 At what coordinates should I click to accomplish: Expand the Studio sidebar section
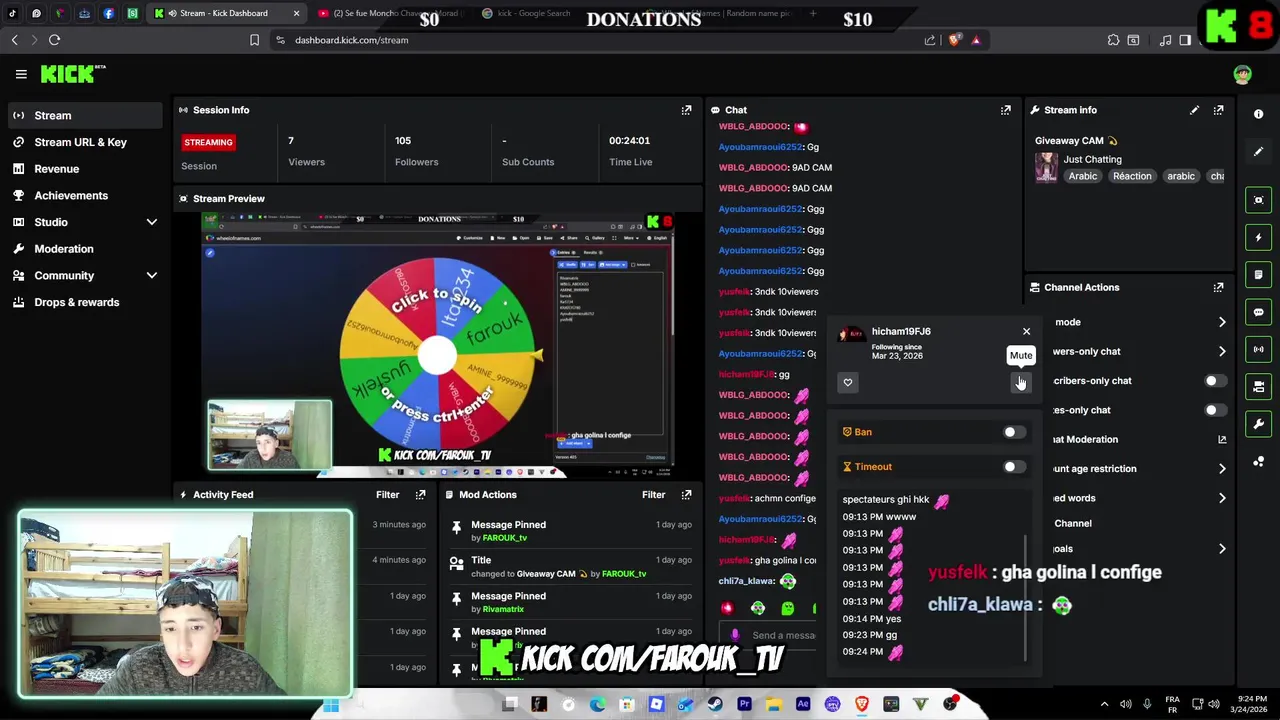point(151,222)
